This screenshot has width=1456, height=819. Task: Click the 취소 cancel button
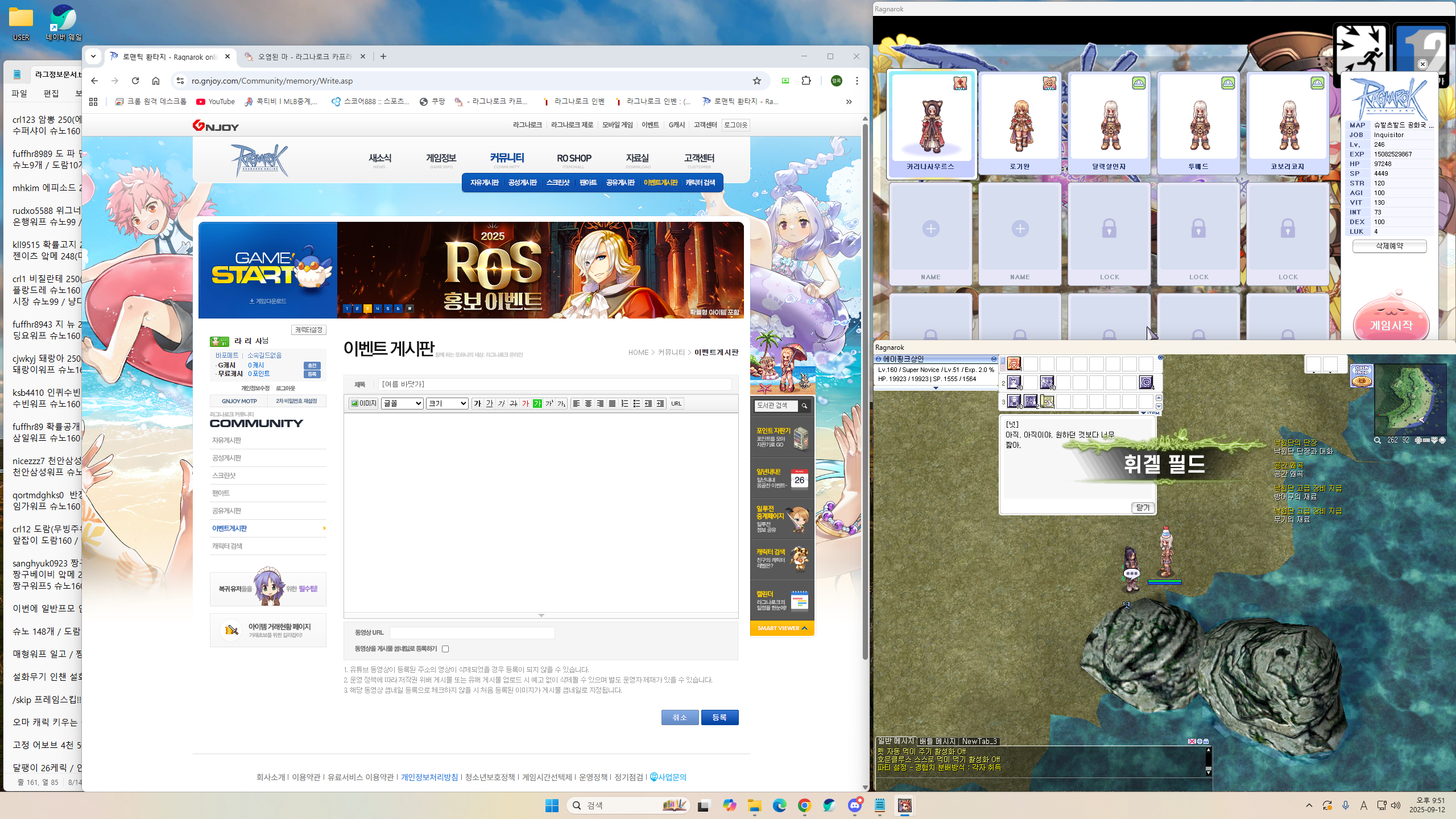pos(680,717)
